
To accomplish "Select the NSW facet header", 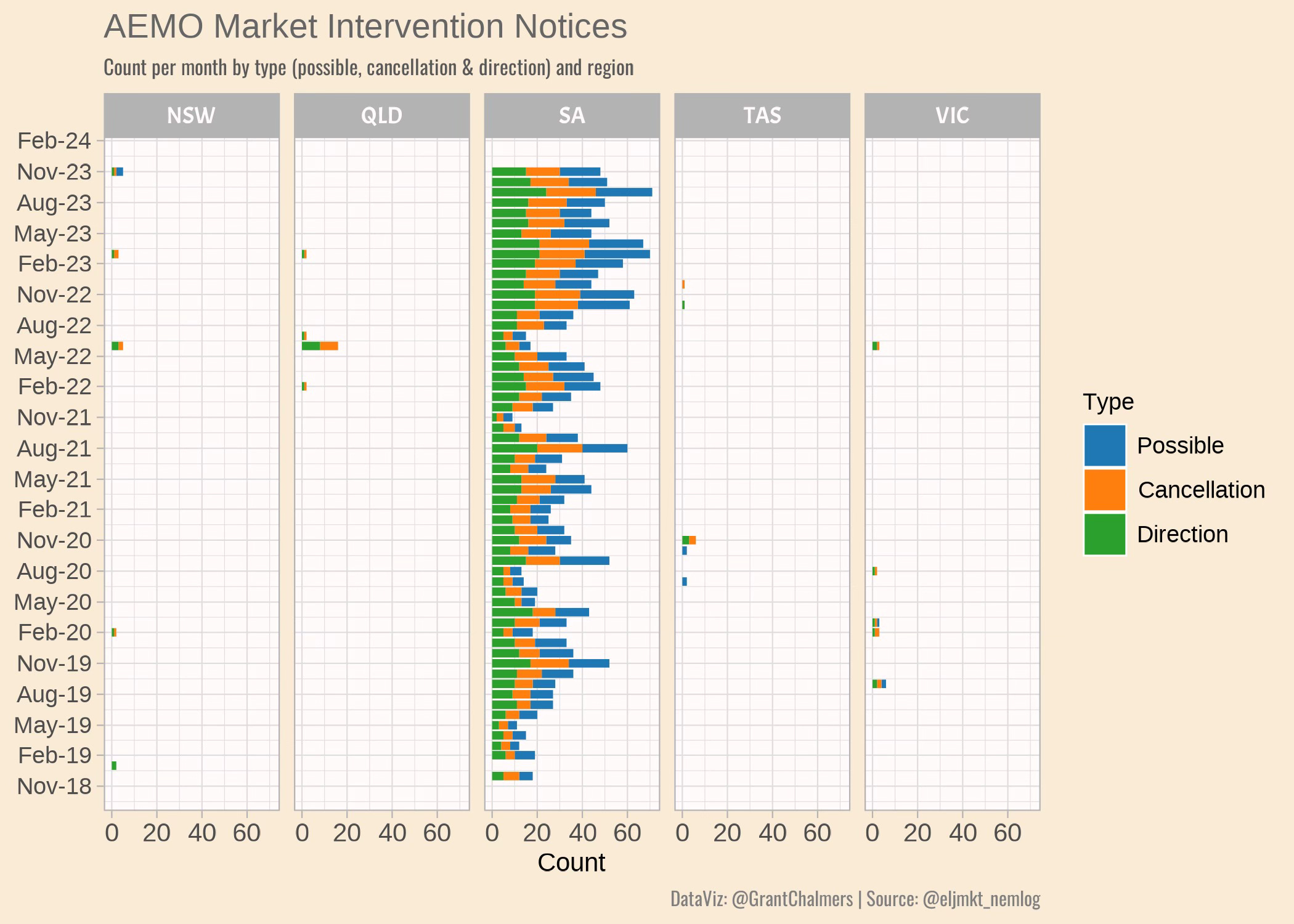I will [191, 116].
